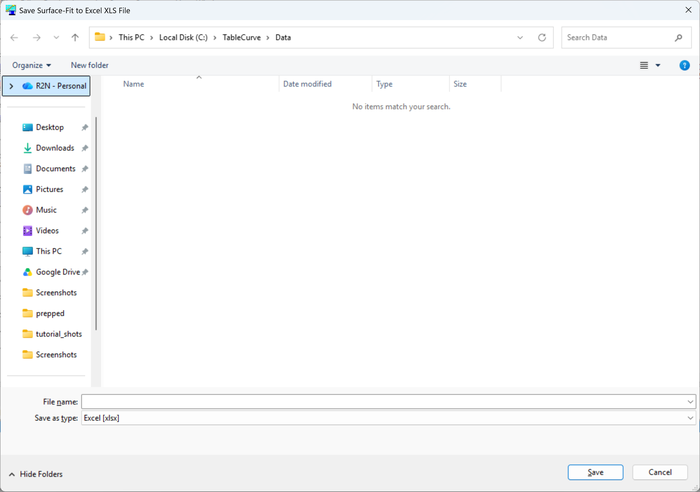Click chevron after Local Disk (C:)

click(x=215, y=38)
